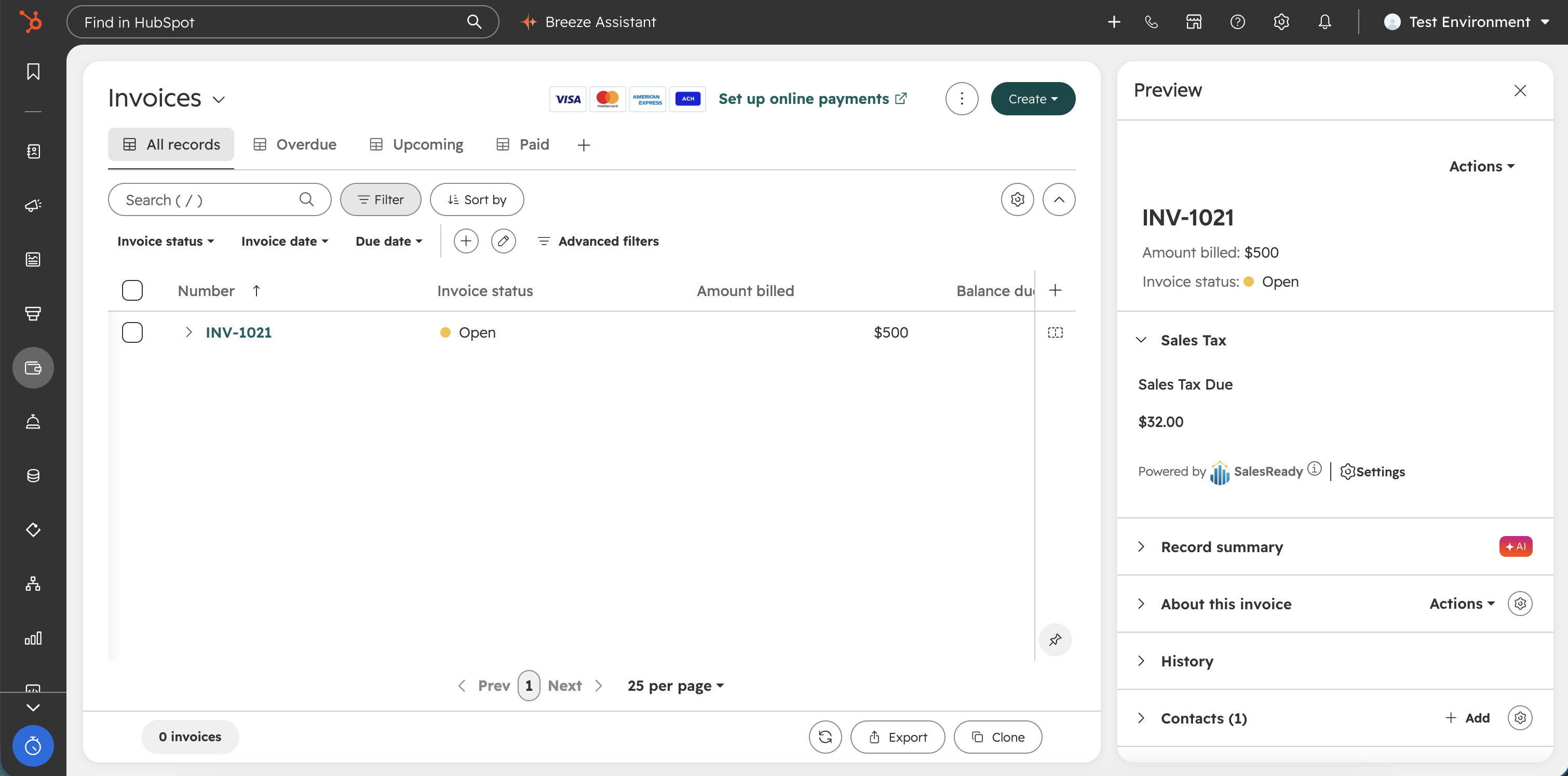Open the Due date filter dropdown

[x=389, y=241]
